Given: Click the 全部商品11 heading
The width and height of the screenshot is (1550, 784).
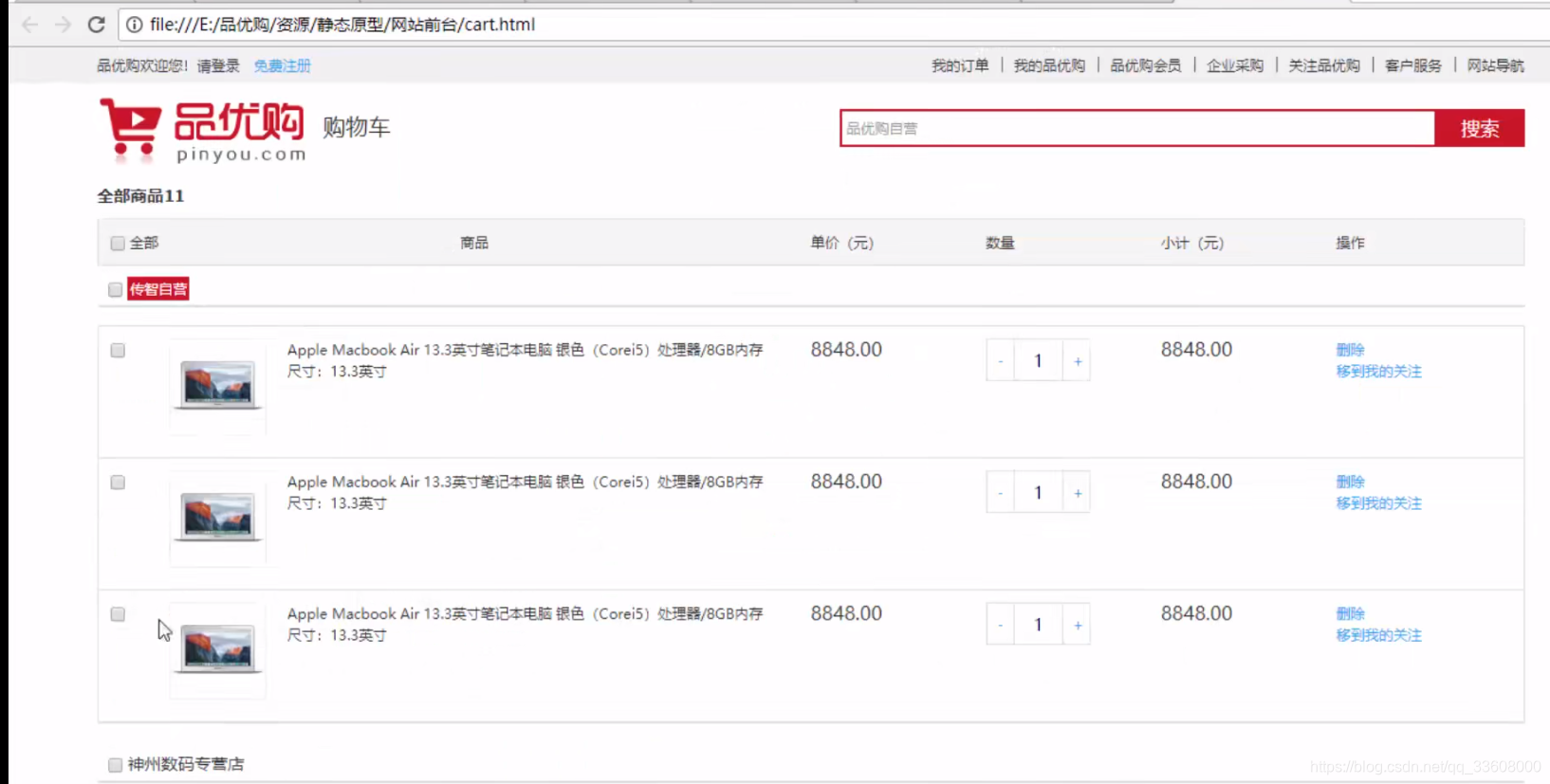Looking at the screenshot, I should pyautogui.click(x=140, y=196).
